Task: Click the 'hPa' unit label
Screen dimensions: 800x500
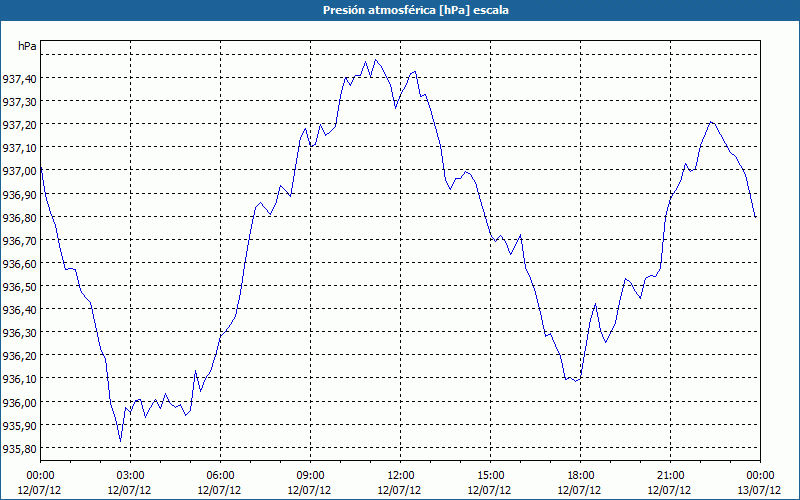Action: [27, 46]
